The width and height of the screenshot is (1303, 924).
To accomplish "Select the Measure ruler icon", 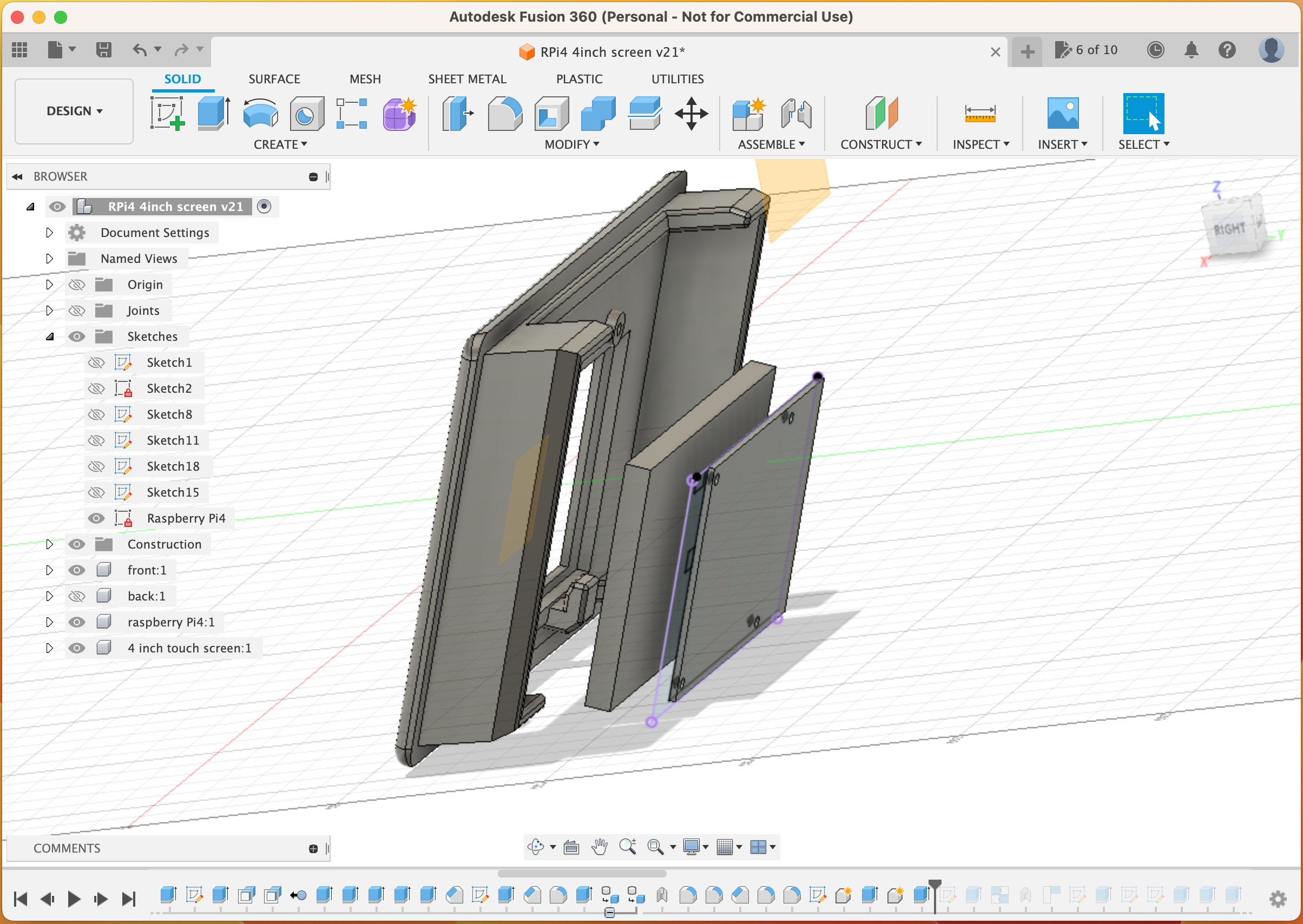I will click(x=980, y=113).
